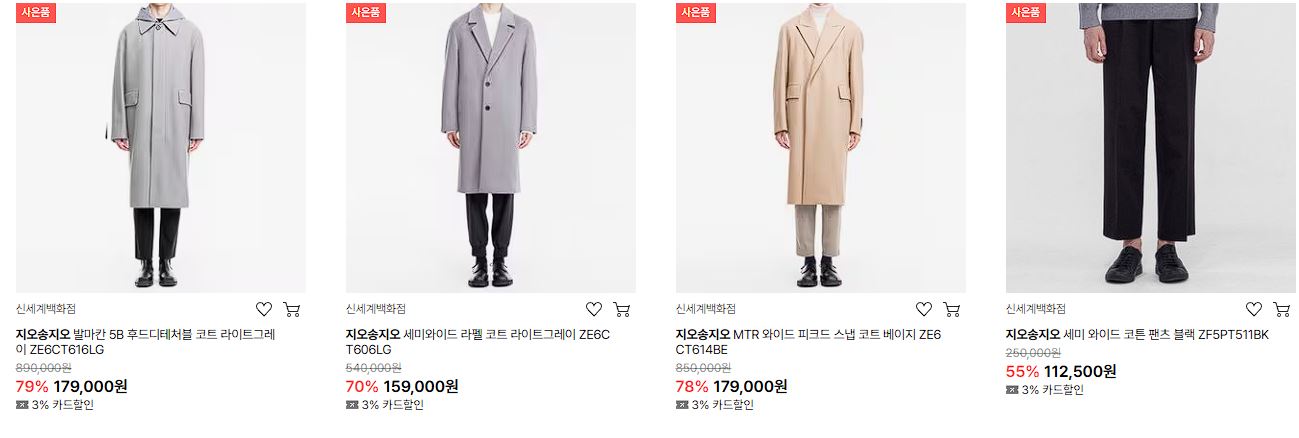Open the black wide pants product image
Viewport: 1299px width, 438px height.
(1151, 148)
